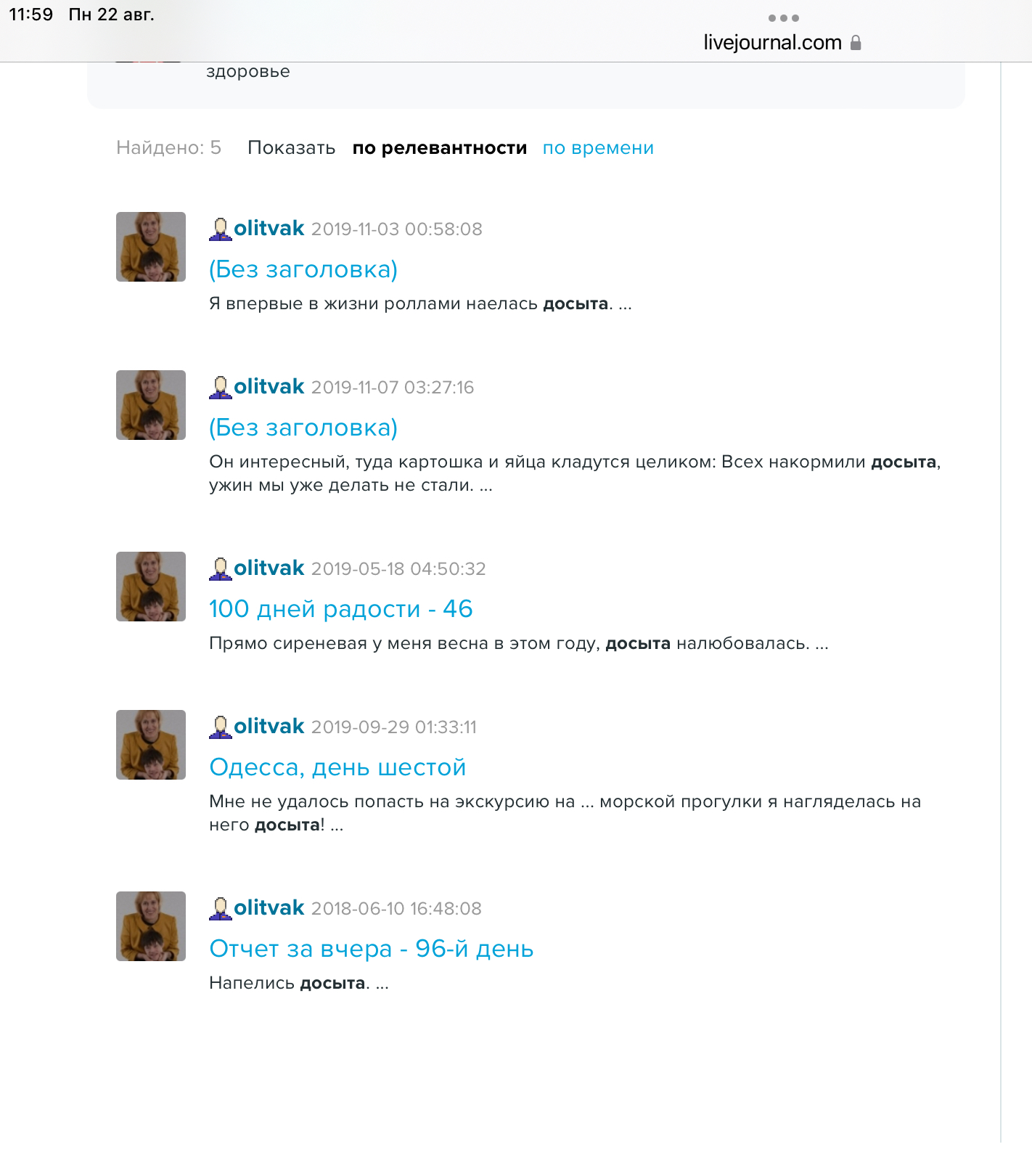
Task: Click olitvak username on 2018-06-10 result
Action: (x=269, y=908)
